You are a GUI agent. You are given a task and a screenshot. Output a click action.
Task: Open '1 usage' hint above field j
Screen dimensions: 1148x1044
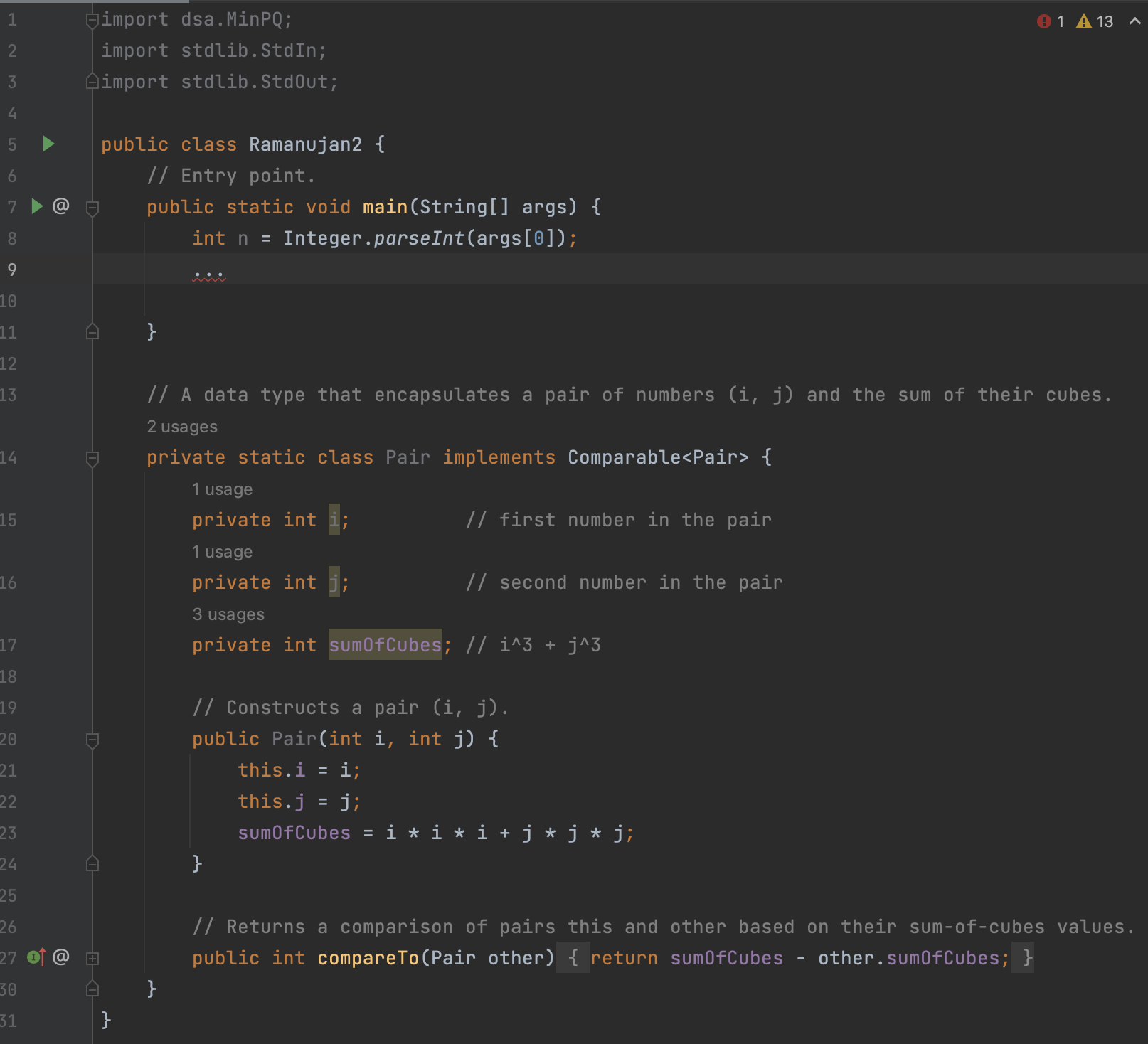pyautogui.click(x=222, y=552)
